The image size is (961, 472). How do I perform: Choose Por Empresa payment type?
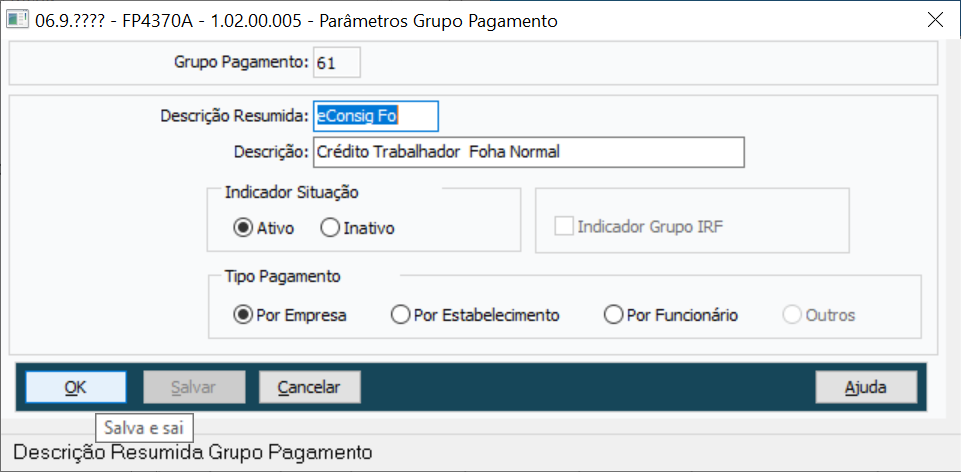pyautogui.click(x=242, y=315)
